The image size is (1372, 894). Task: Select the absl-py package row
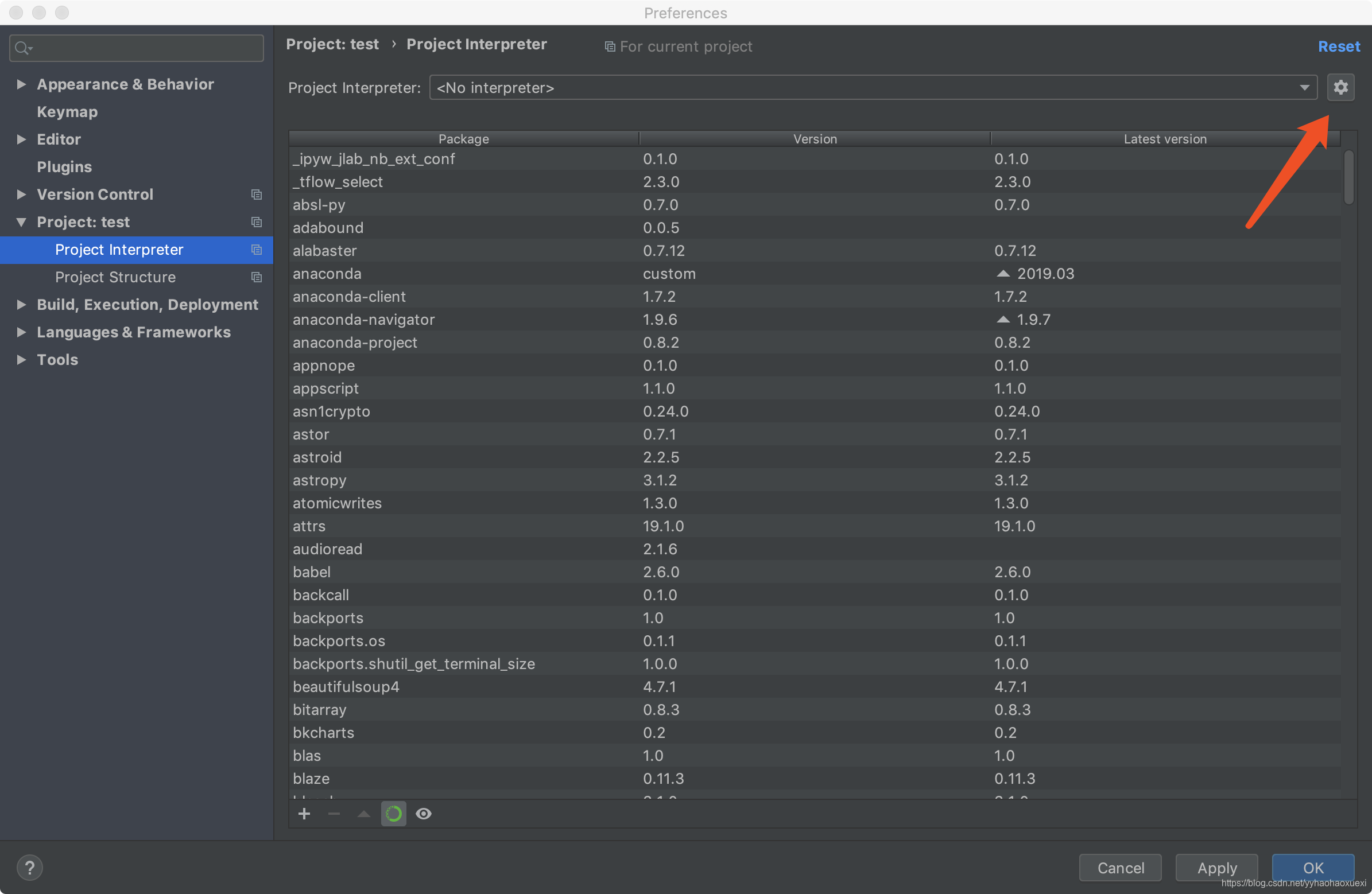tap(815, 205)
